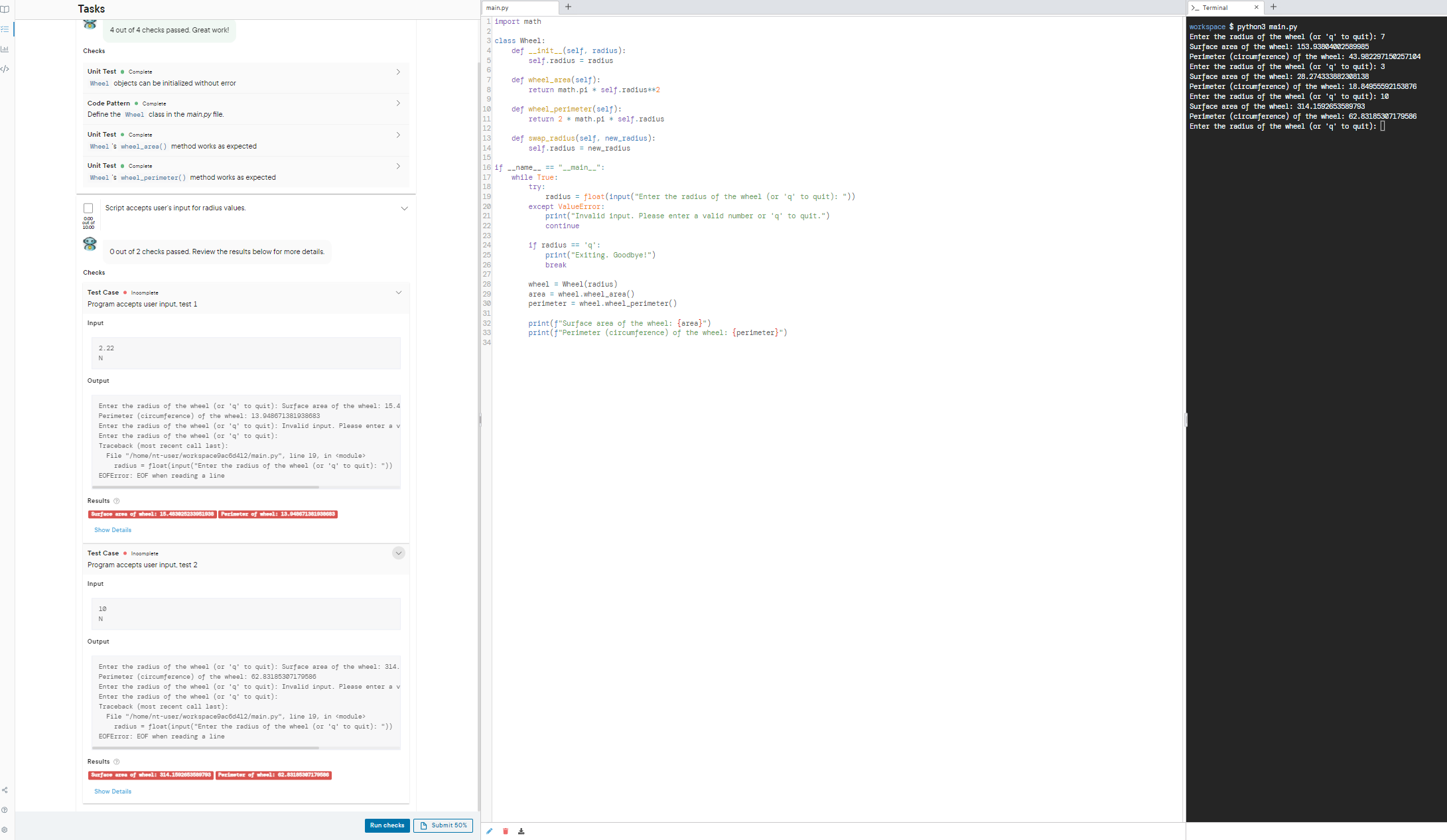Expand the Code Pattern check row
Image resolution: width=1447 pixels, height=840 pixels.
click(398, 104)
